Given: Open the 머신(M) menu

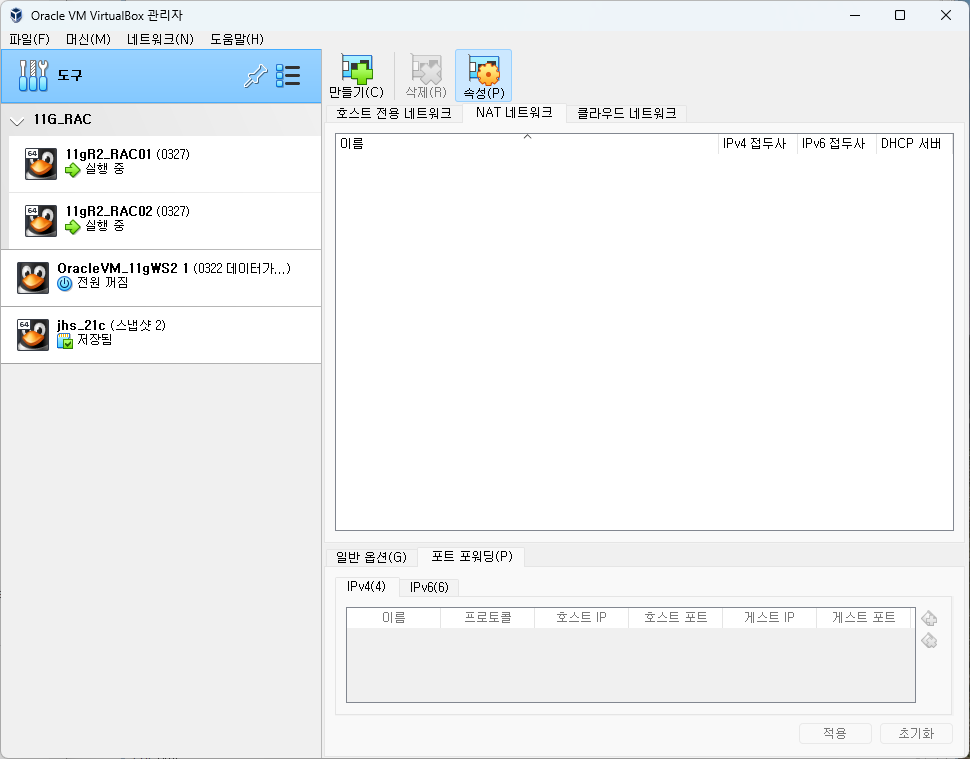Looking at the screenshot, I should point(88,40).
